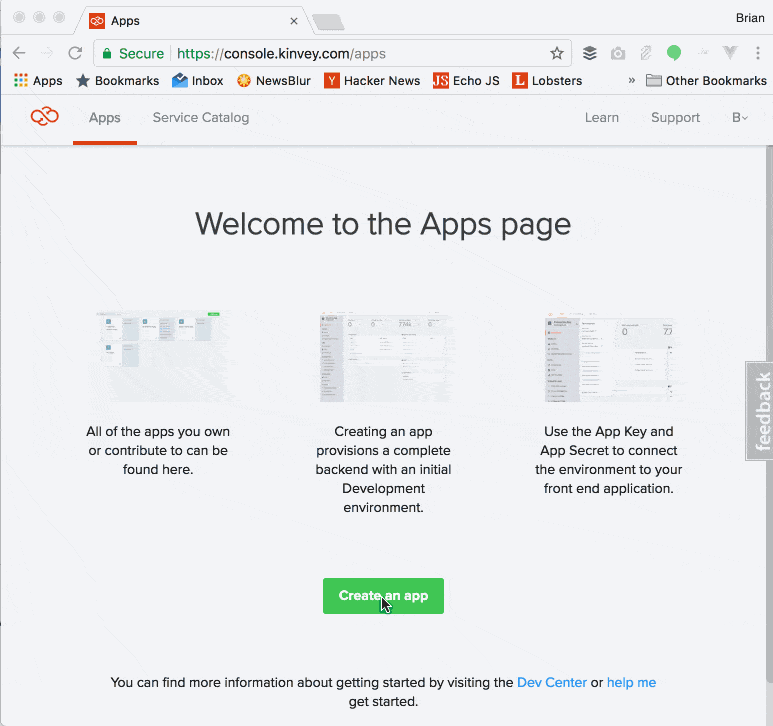Follow the help me link

(x=631, y=682)
